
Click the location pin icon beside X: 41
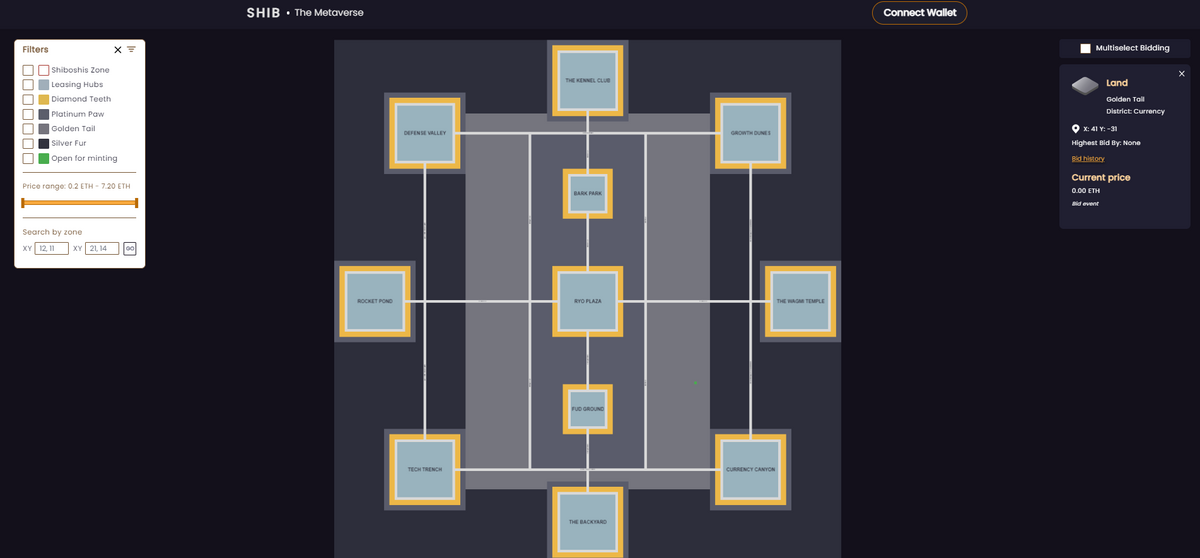pos(1076,129)
